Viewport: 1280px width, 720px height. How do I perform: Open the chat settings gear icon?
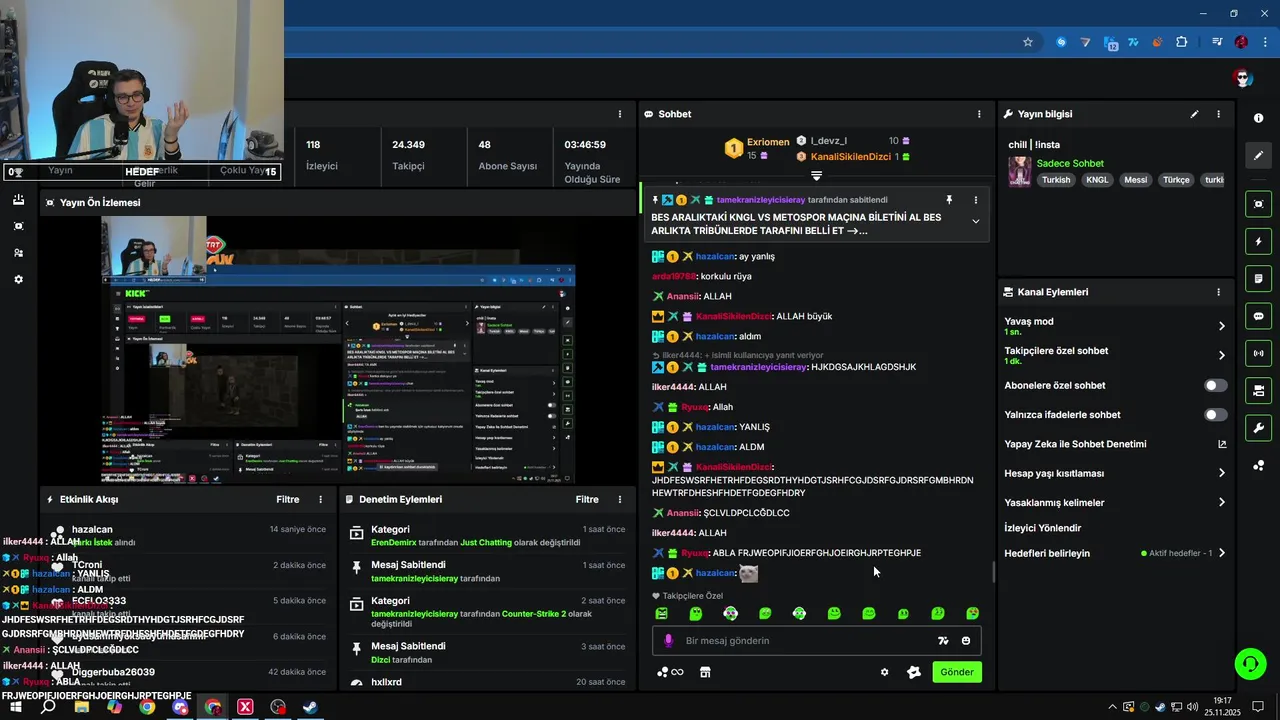(884, 672)
